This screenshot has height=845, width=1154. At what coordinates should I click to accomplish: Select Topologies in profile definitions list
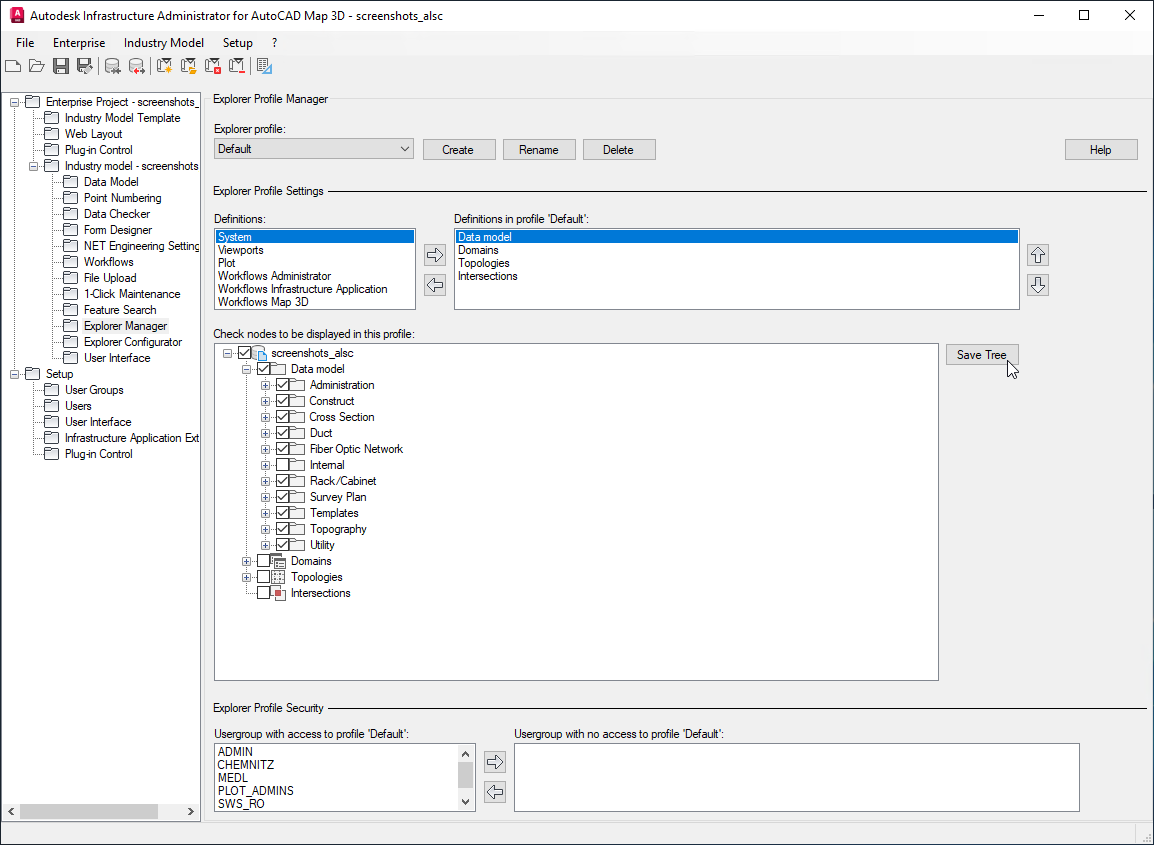tap(737, 263)
